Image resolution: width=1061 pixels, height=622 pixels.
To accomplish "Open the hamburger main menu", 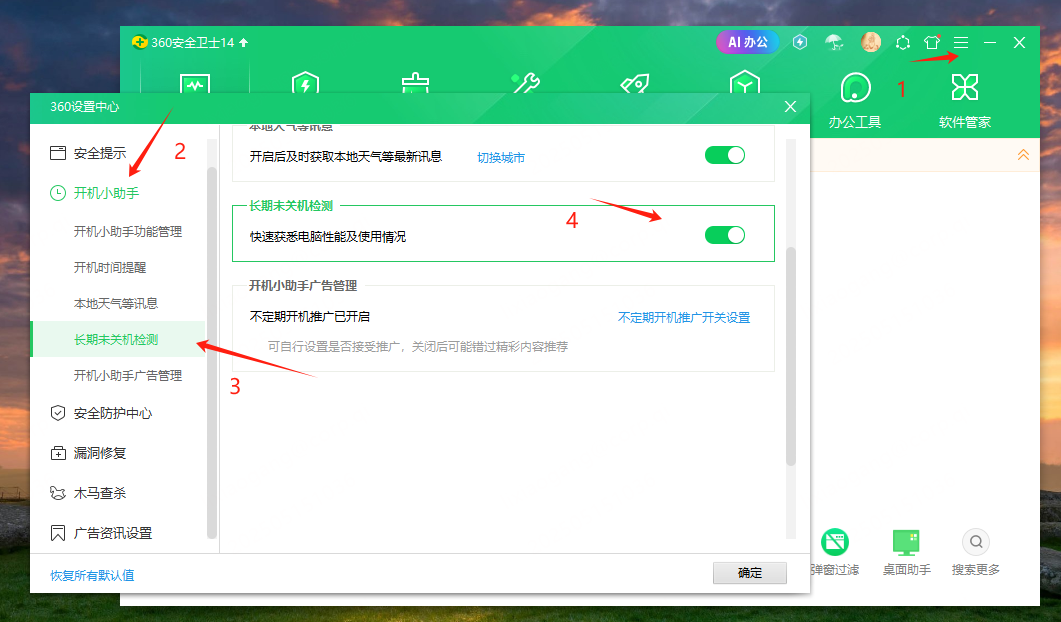I will click(961, 43).
